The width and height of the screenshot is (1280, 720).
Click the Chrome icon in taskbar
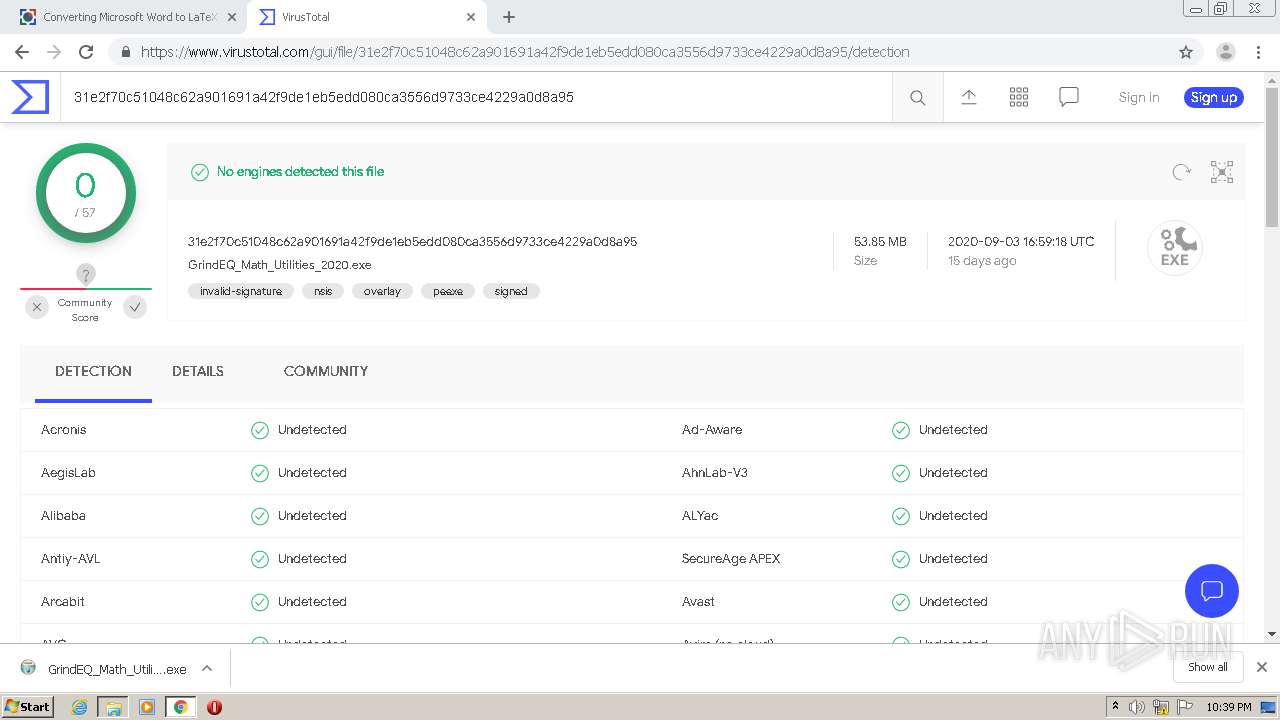[180, 707]
